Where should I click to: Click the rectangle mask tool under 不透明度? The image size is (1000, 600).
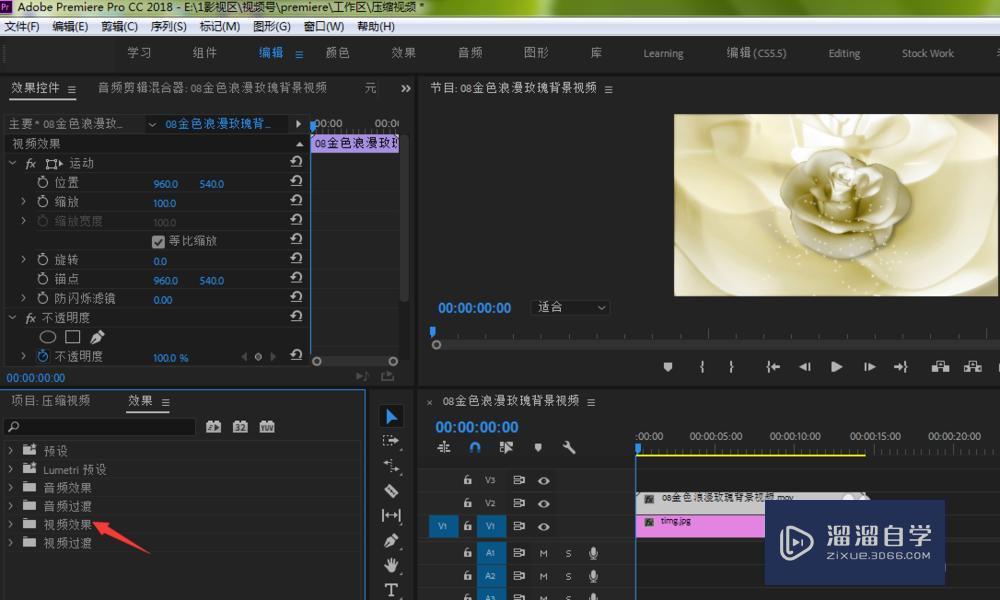click(x=73, y=337)
